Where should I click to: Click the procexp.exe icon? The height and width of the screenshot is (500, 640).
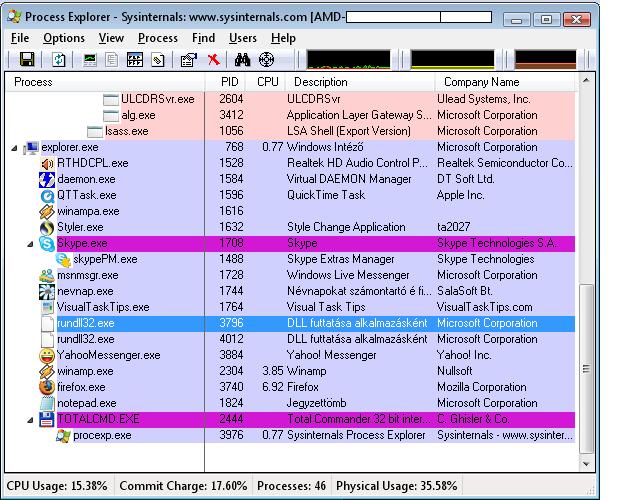click(x=63, y=436)
